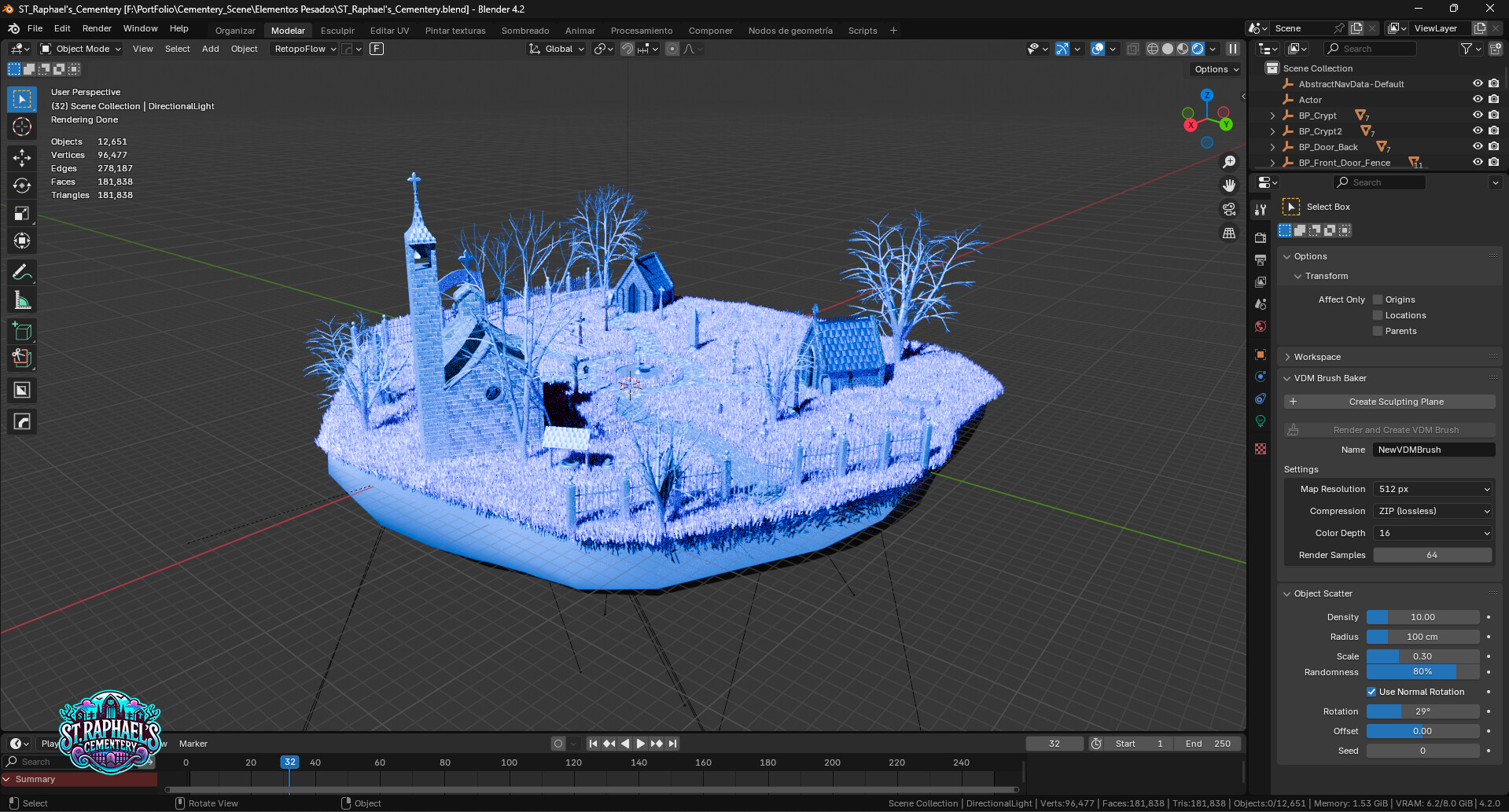Image resolution: width=1509 pixels, height=812 pixels.
Task: Open the World Properties tab
Action: point(1261,326)
